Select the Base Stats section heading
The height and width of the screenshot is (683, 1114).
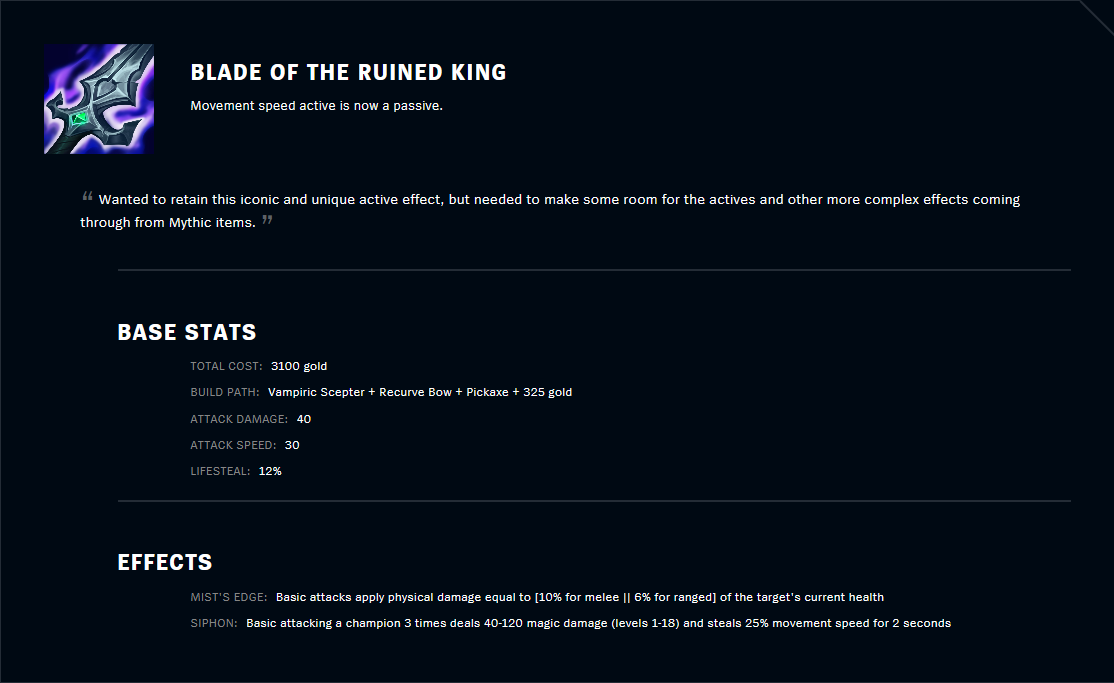pos(187,332)
